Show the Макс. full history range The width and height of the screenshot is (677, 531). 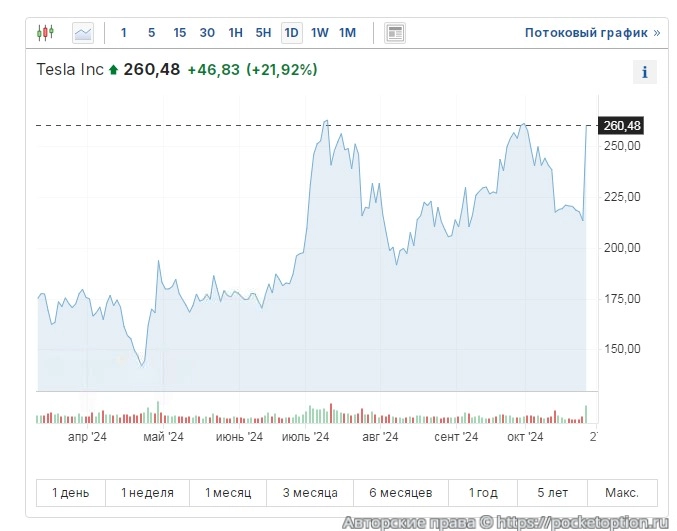(622, 493)
